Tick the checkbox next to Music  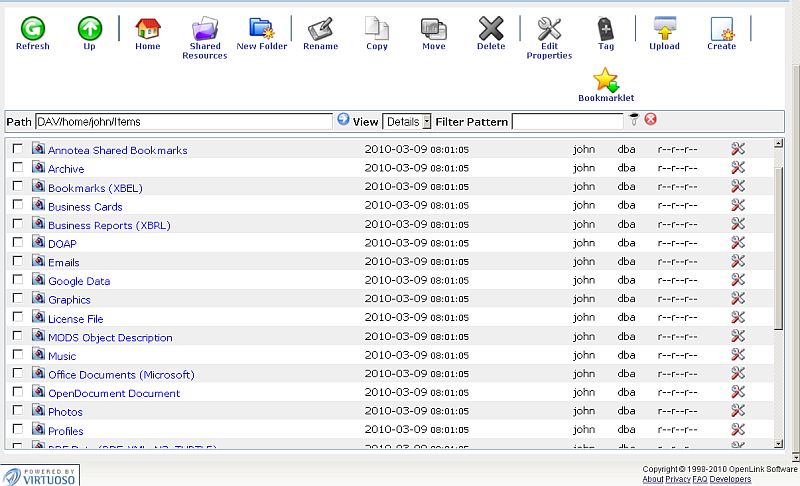tap(17, 355)
